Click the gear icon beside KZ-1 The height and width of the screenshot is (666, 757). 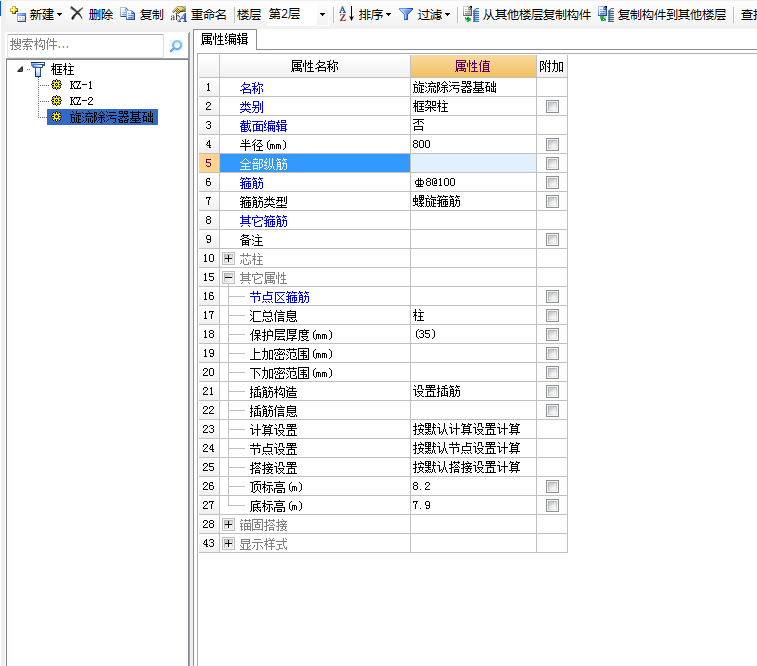coord(56,85)
